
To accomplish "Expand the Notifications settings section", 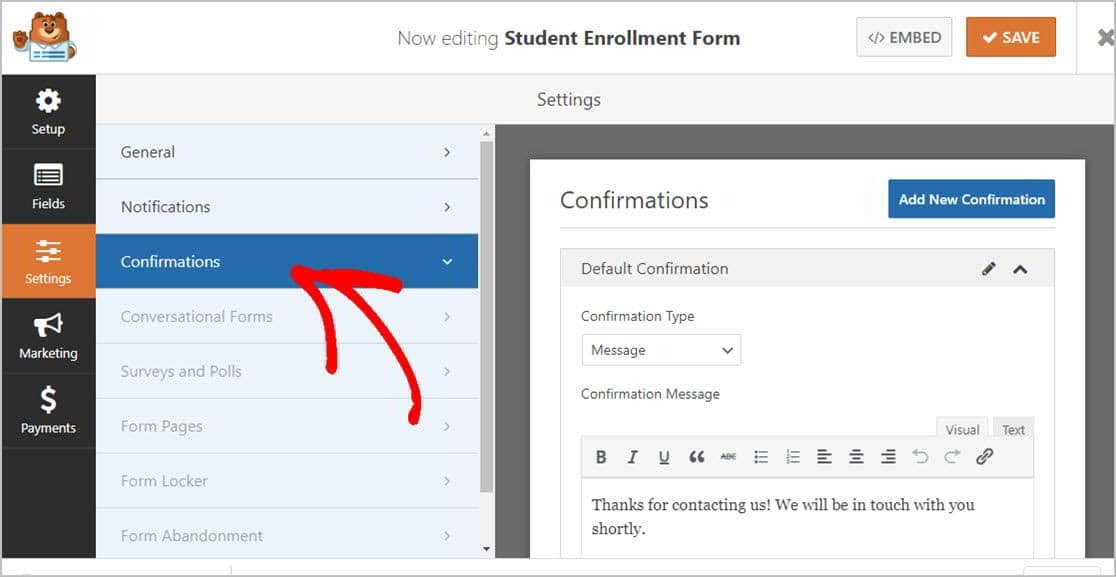I will click(287, 206).
